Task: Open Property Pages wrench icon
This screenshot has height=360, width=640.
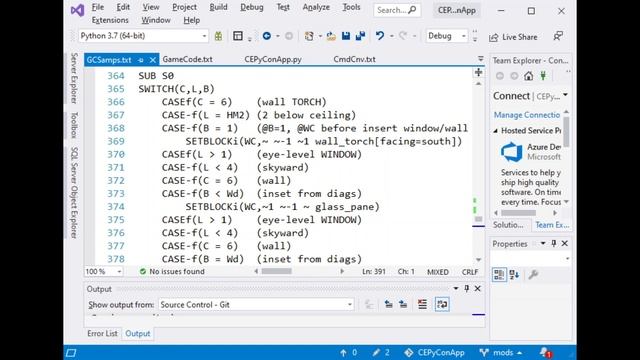Action: [x=533, y=275]
